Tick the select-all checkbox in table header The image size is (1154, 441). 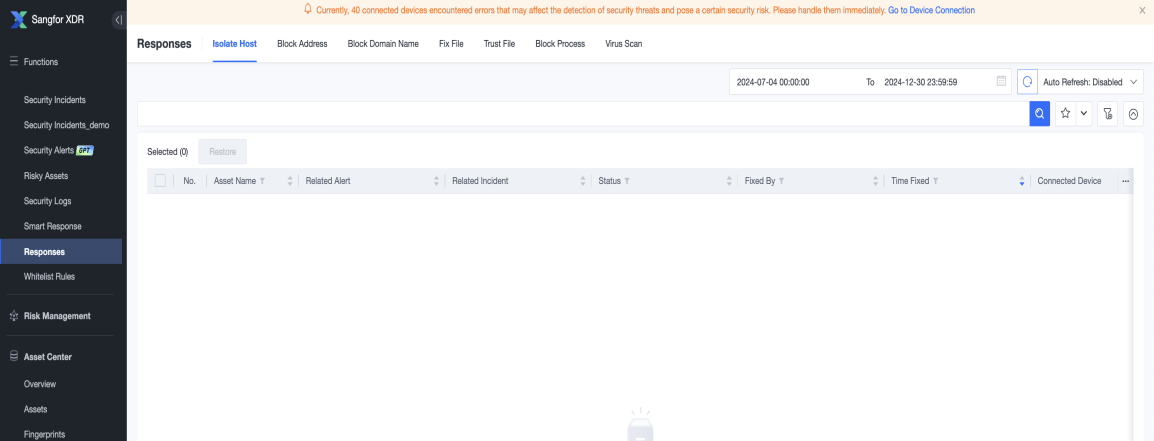160,181
